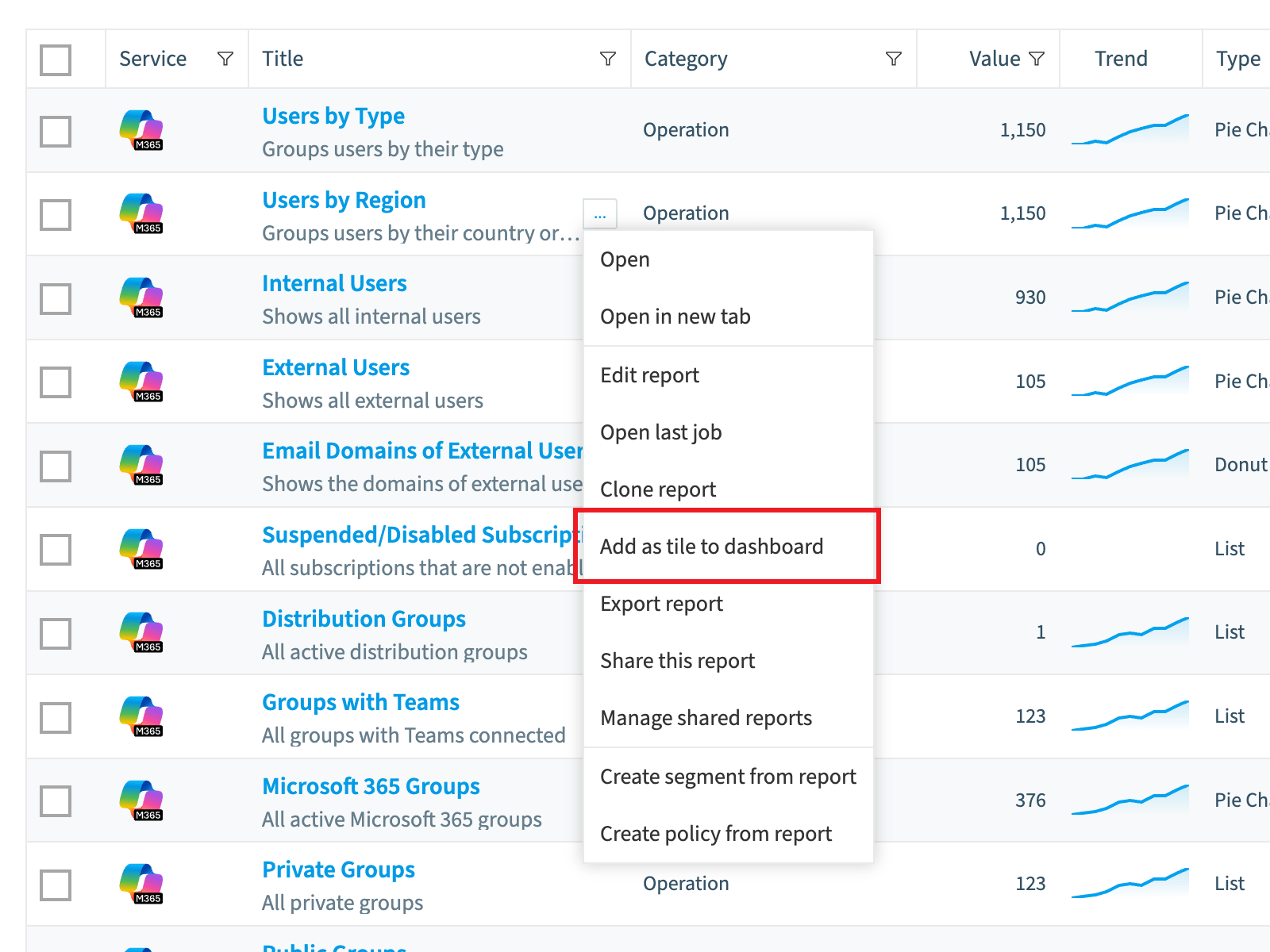The width and height of the screenshot is (1270, 952).
Task: Choose Add as tile to dashboard
Action: pyautogui.click(x=729, y=547)
